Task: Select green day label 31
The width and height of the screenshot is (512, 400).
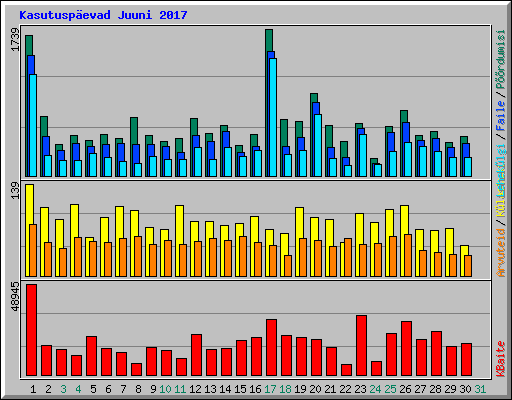Action: point(480,389)
